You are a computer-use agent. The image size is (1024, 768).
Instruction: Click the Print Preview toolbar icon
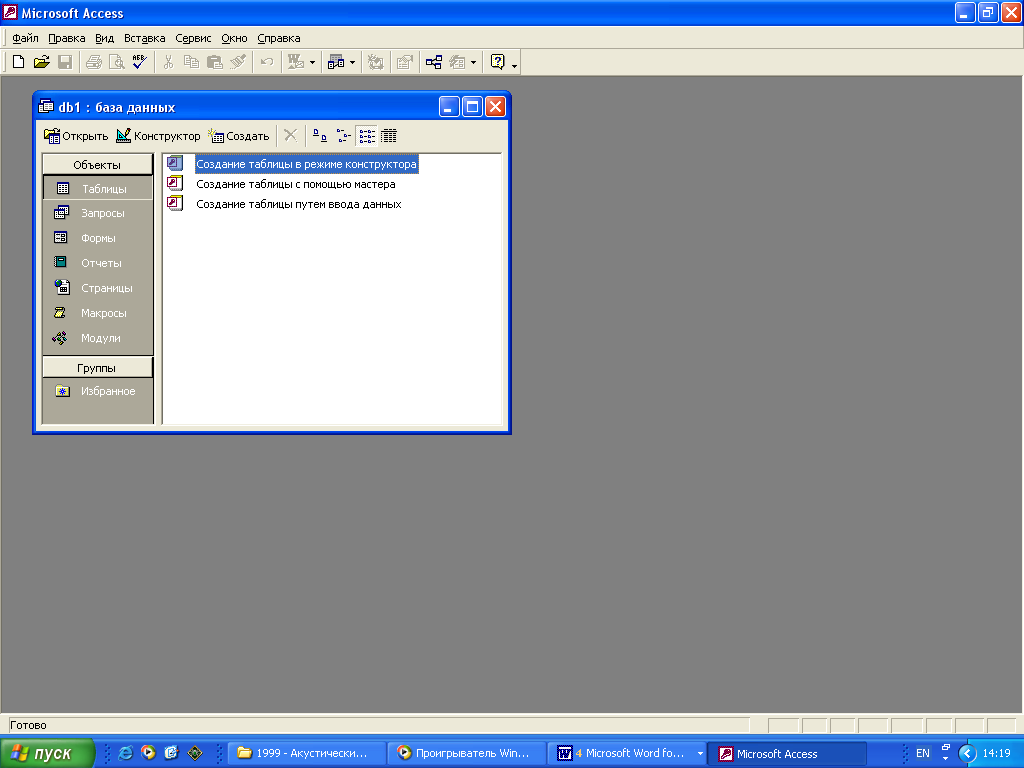click(116, 62)
